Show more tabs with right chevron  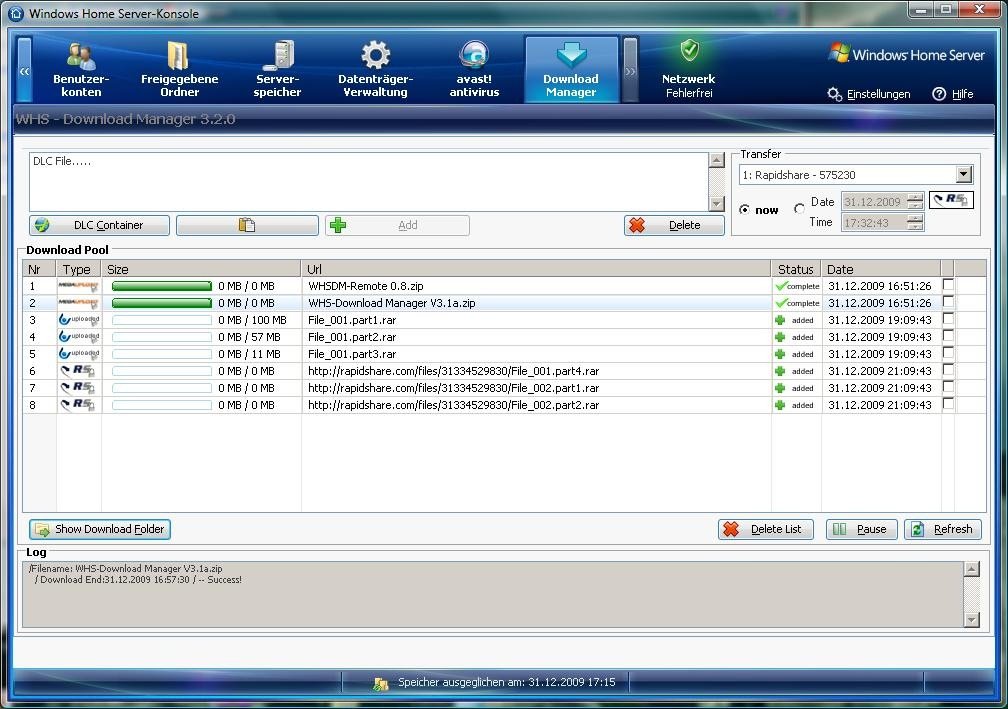[x=630, y=70]
